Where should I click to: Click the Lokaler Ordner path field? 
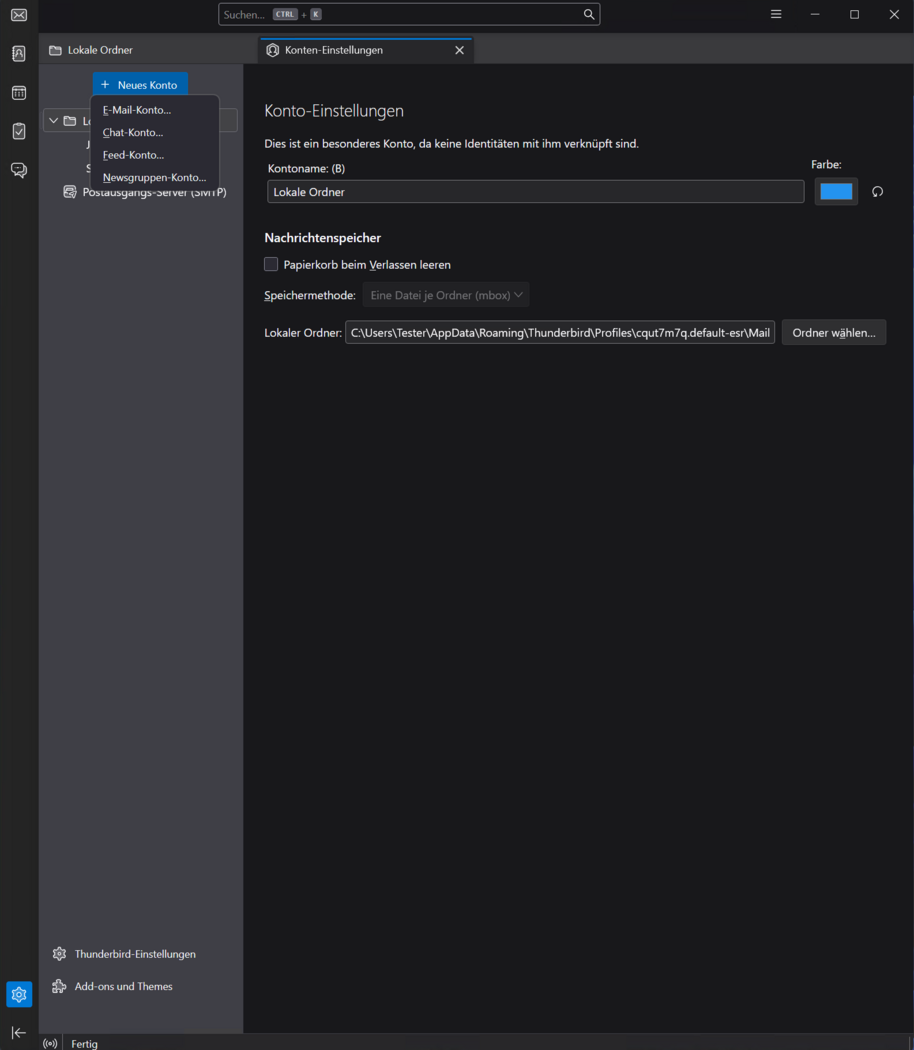point(560,333)
